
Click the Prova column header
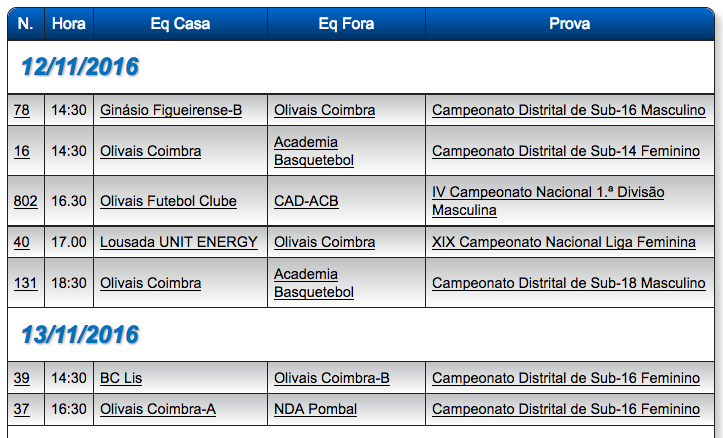[569, 23]
